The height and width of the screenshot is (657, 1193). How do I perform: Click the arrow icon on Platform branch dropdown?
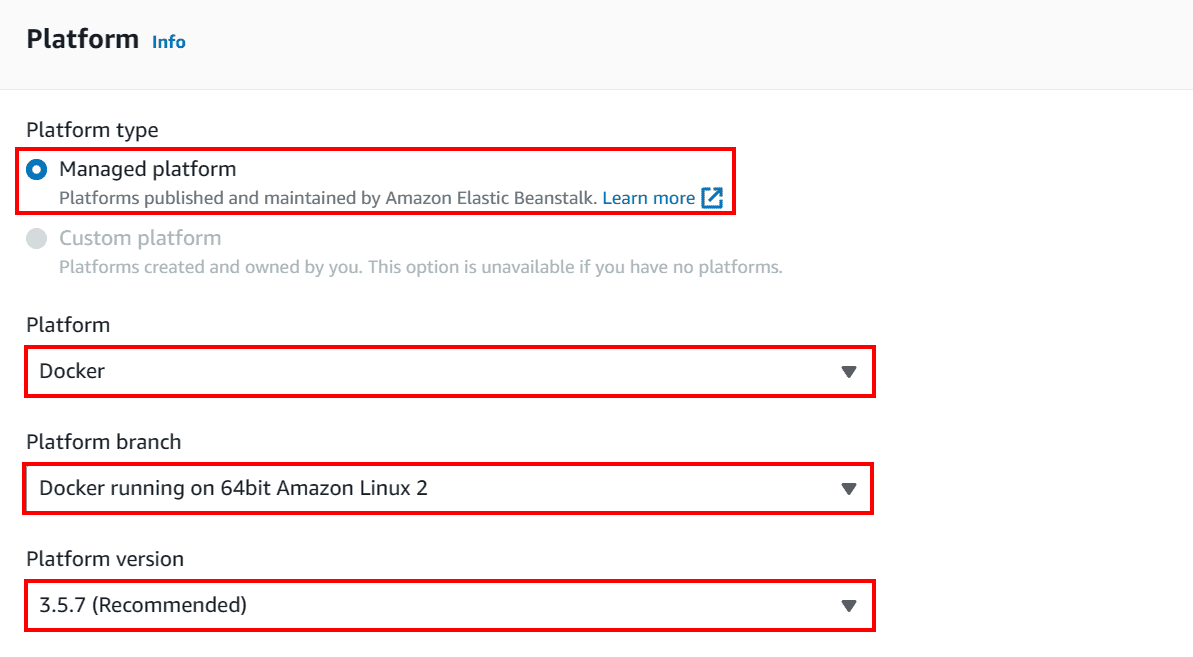[x=849, y=489]
